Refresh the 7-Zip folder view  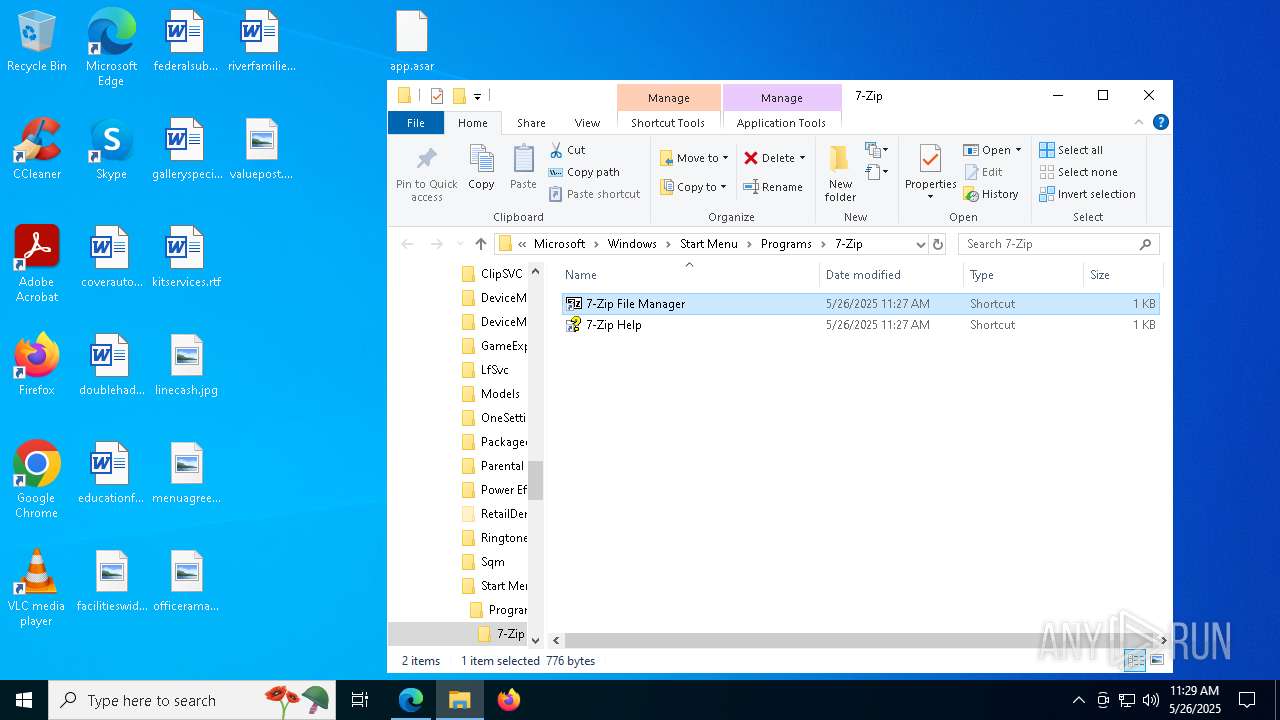click(938, 244)
